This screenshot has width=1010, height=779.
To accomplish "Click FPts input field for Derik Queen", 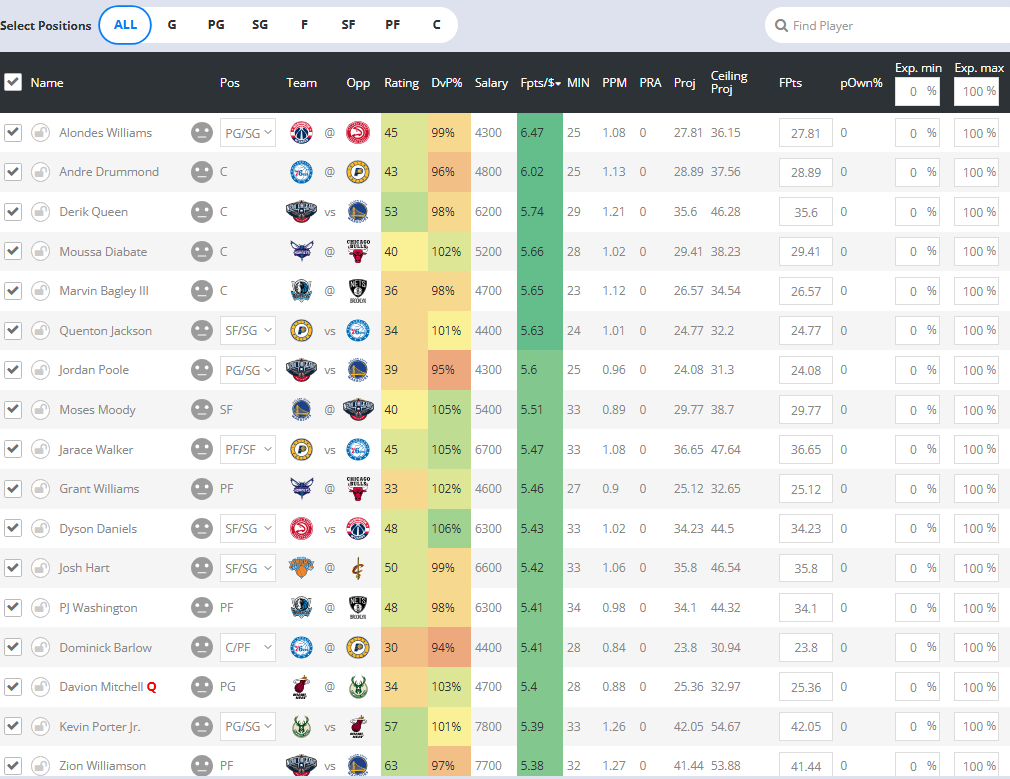I will click(x=805, y=212).
